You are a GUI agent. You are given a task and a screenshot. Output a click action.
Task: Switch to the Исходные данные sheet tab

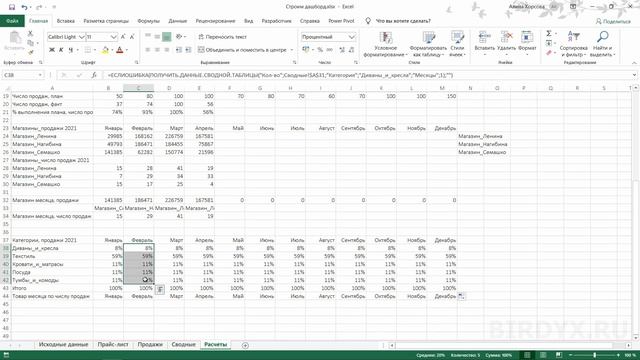click(x=63, y=344)
